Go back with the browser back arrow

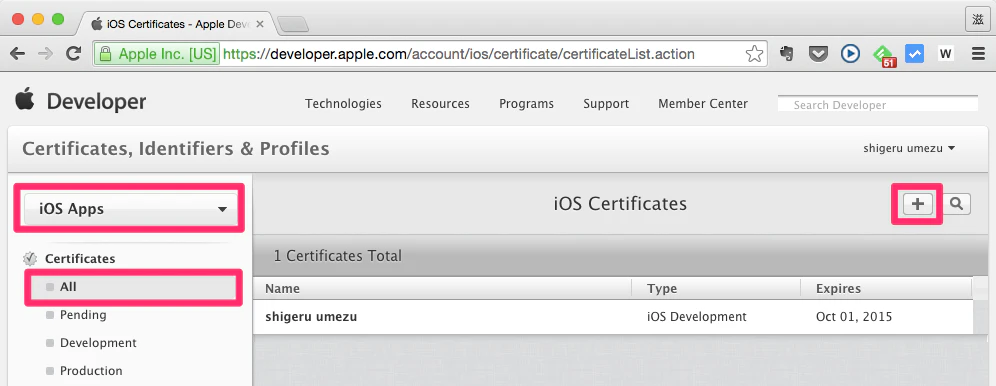click(17, 54)
